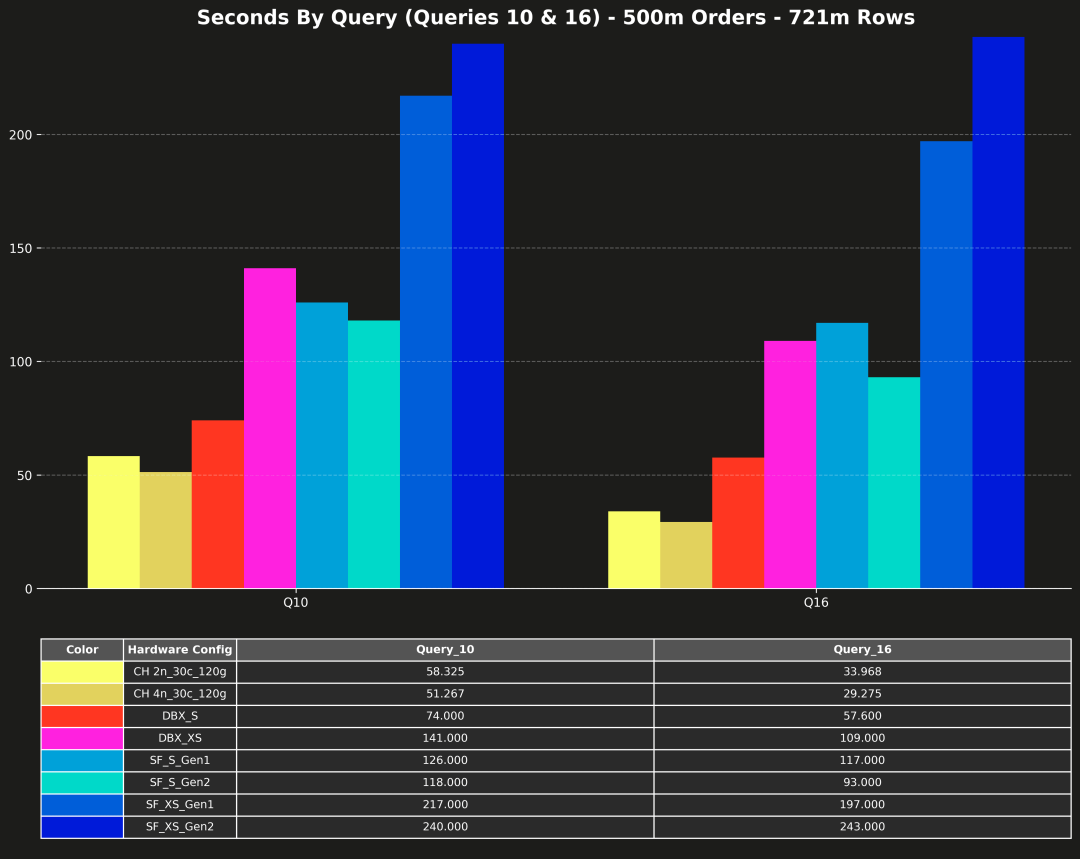Select the CH 4n_30c_120g table cell
1080x859 pixels.
point(180,694)
